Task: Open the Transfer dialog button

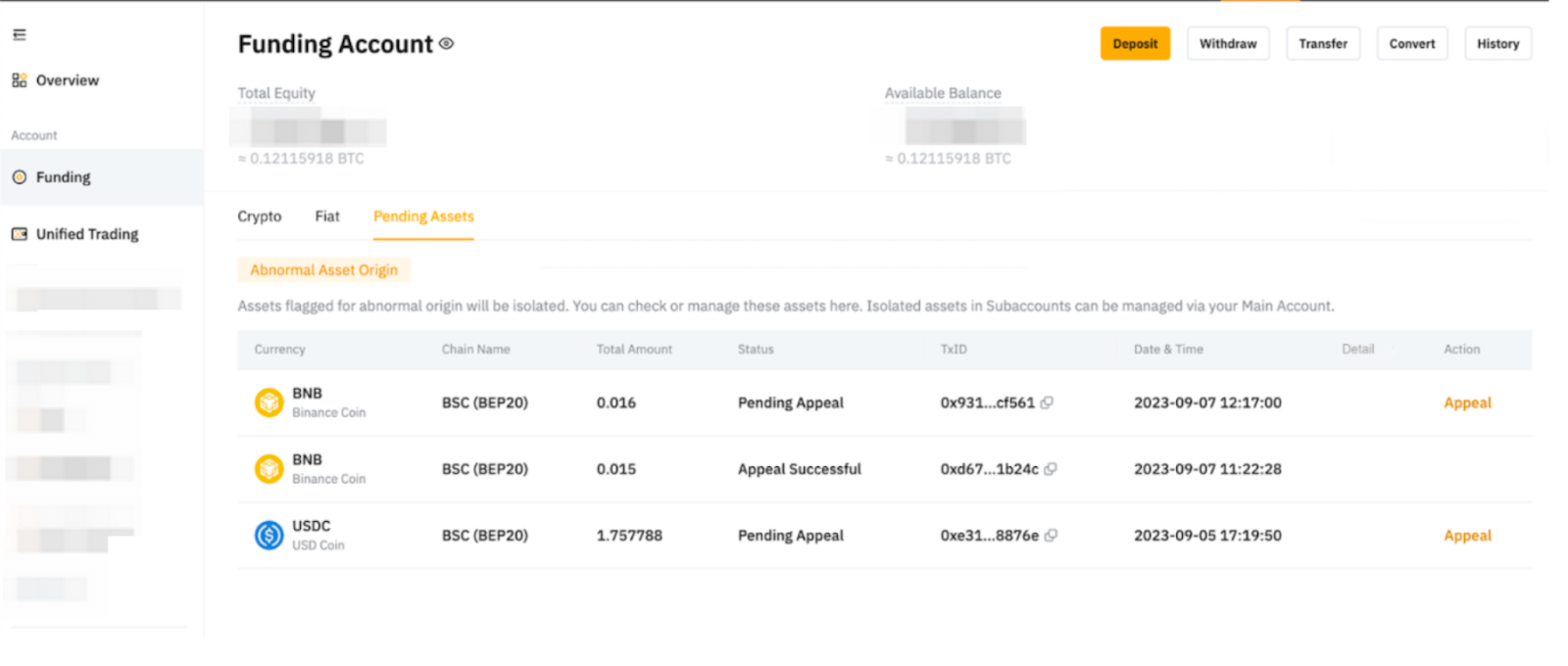Action: [x=1323, y=44]
